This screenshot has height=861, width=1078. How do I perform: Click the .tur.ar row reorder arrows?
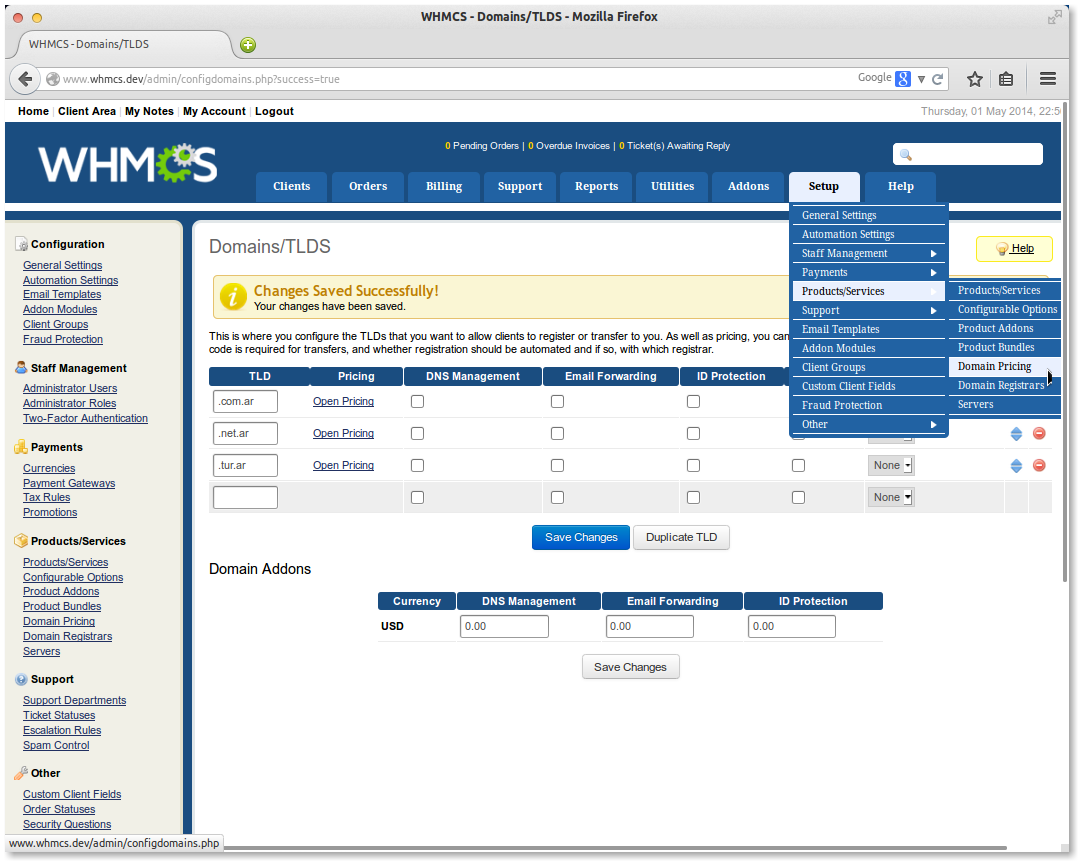coord(1016,466)
